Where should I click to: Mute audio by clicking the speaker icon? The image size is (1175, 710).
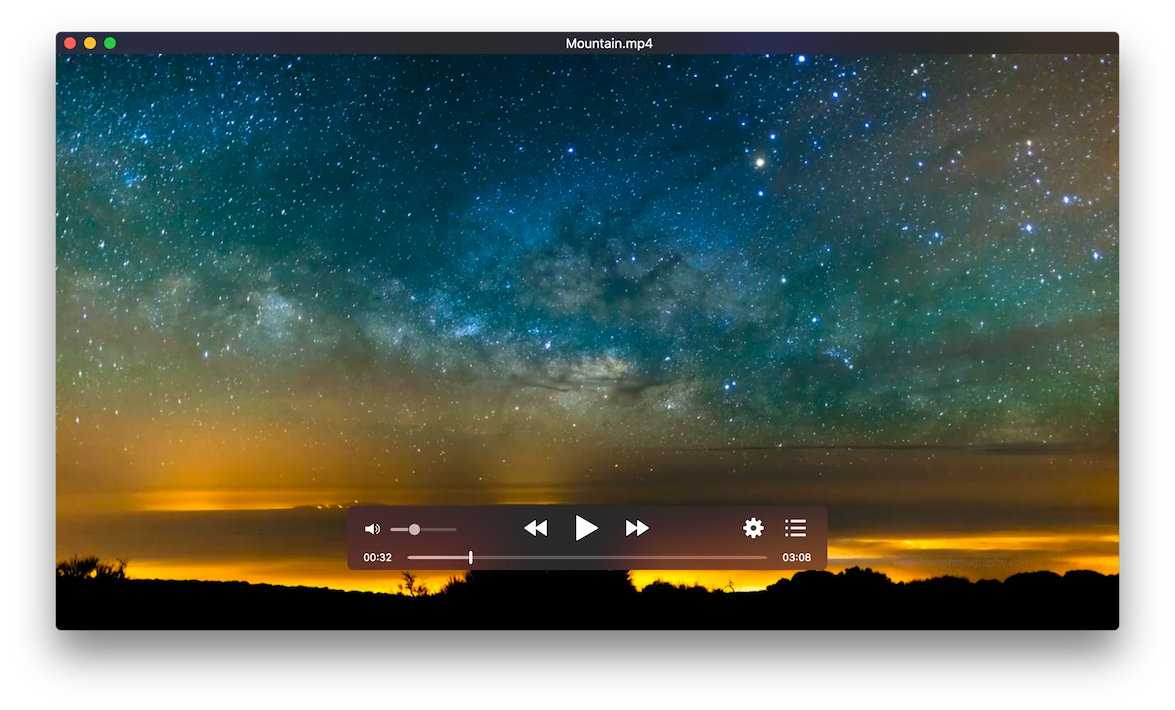pos(373,528)
